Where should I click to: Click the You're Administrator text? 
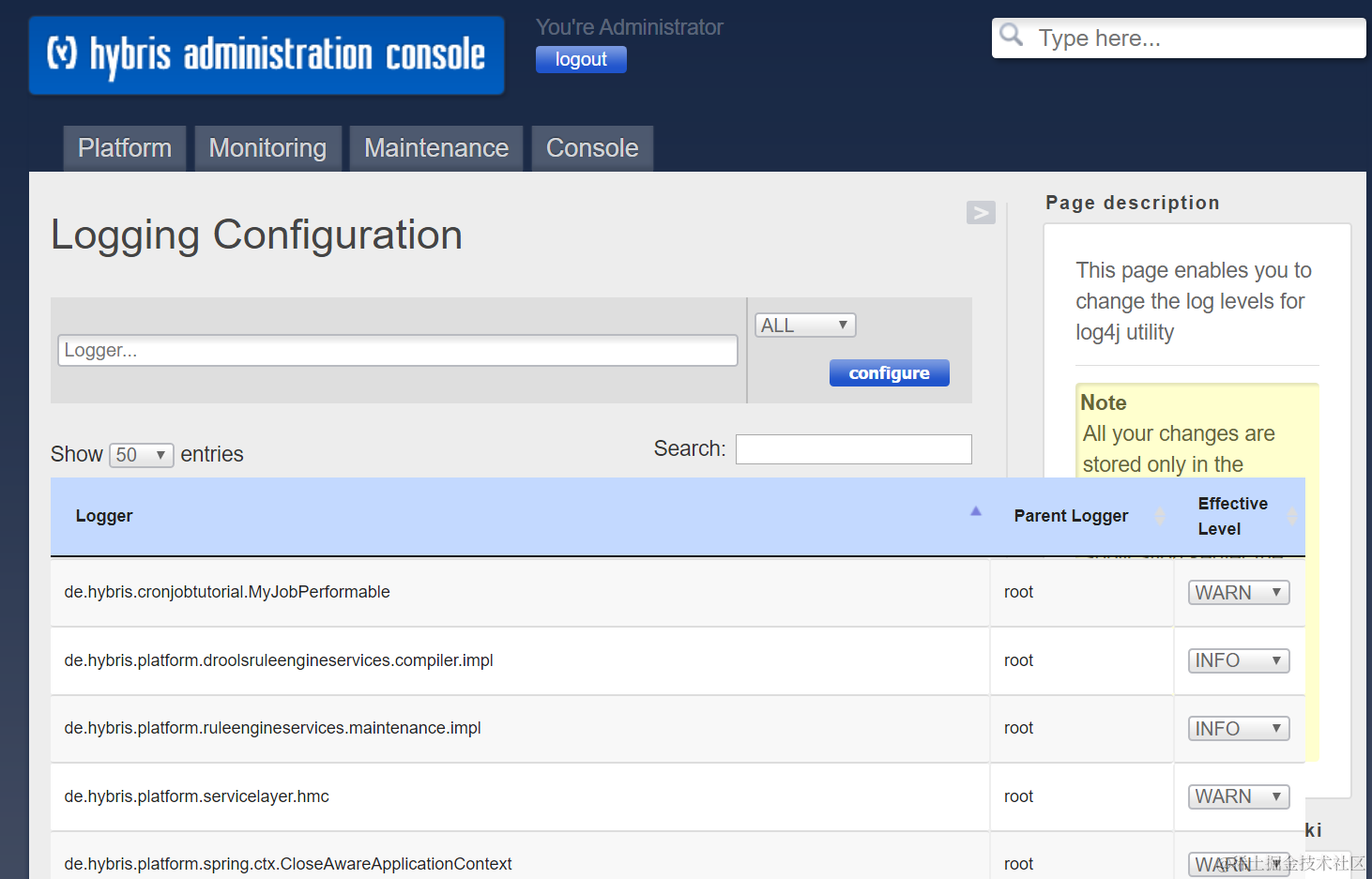coord(630,27)
